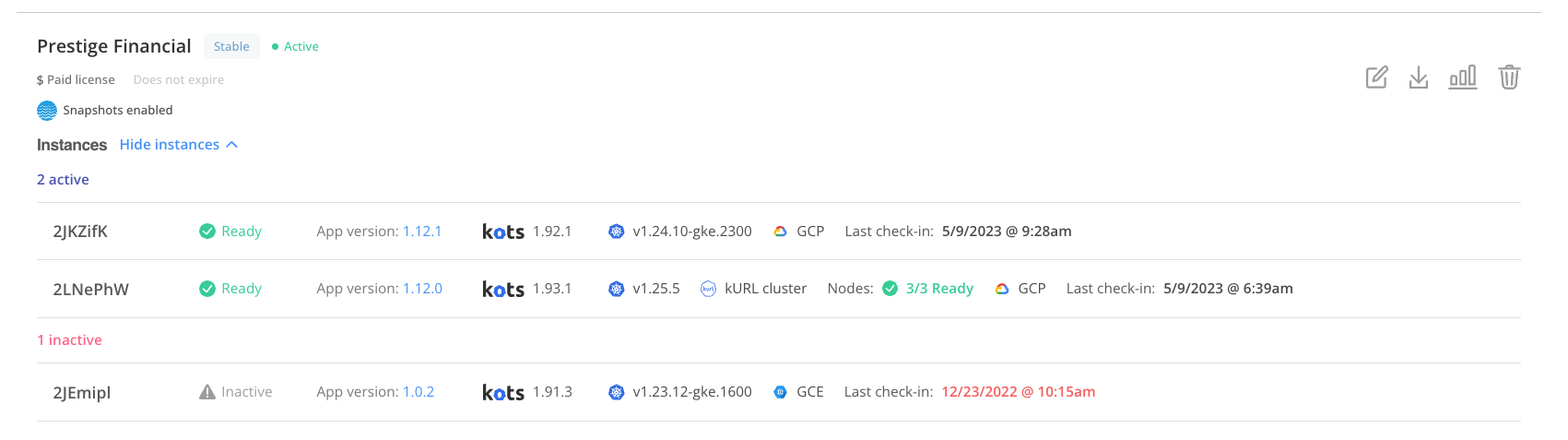Select the 2JKZifK instance row
This screenshot has height=440, width=1568.
[80, 232]
